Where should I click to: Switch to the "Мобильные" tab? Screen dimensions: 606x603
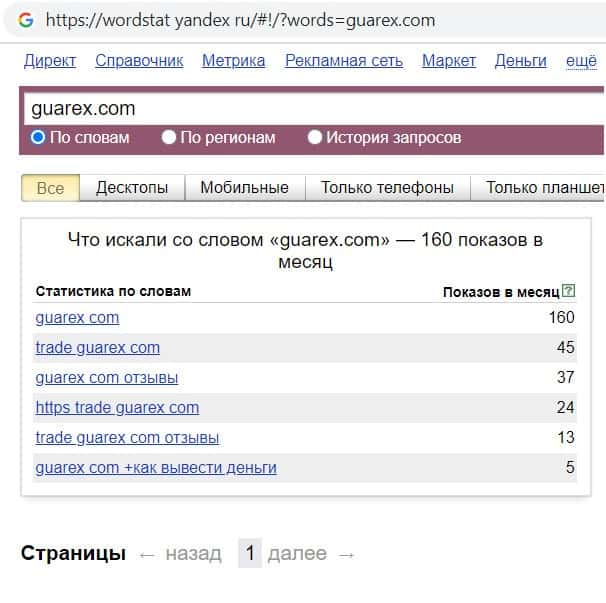click(x=244, y=187)
